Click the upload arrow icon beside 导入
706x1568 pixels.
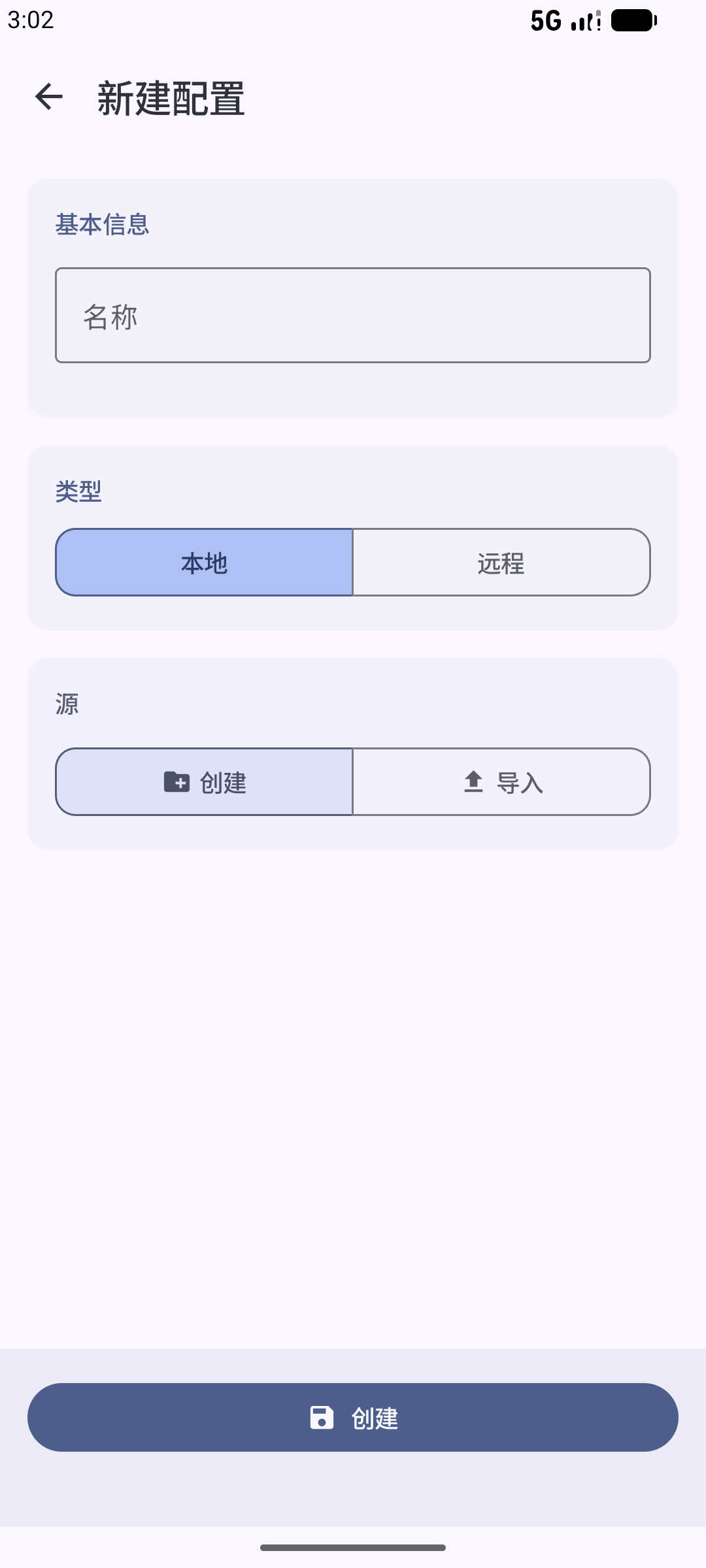pyautogui.click(x=473, y=781)
